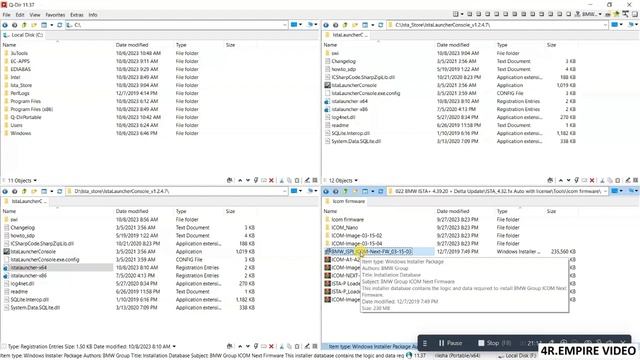Open the ICOM-Image-03-15-02 folder
Screen dimensions: 640x360
[356, 236]
